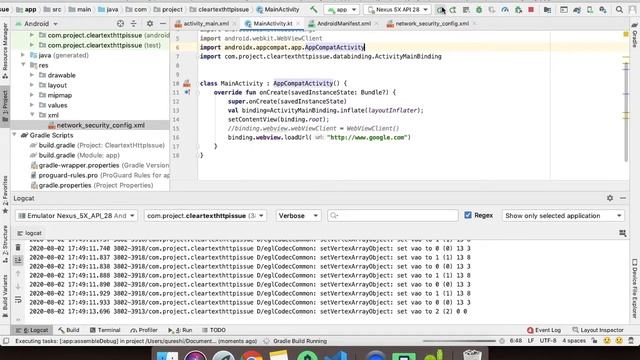Click the red Stop icon
The width and height of the screenshot is (640, 360).
[531, 9]
